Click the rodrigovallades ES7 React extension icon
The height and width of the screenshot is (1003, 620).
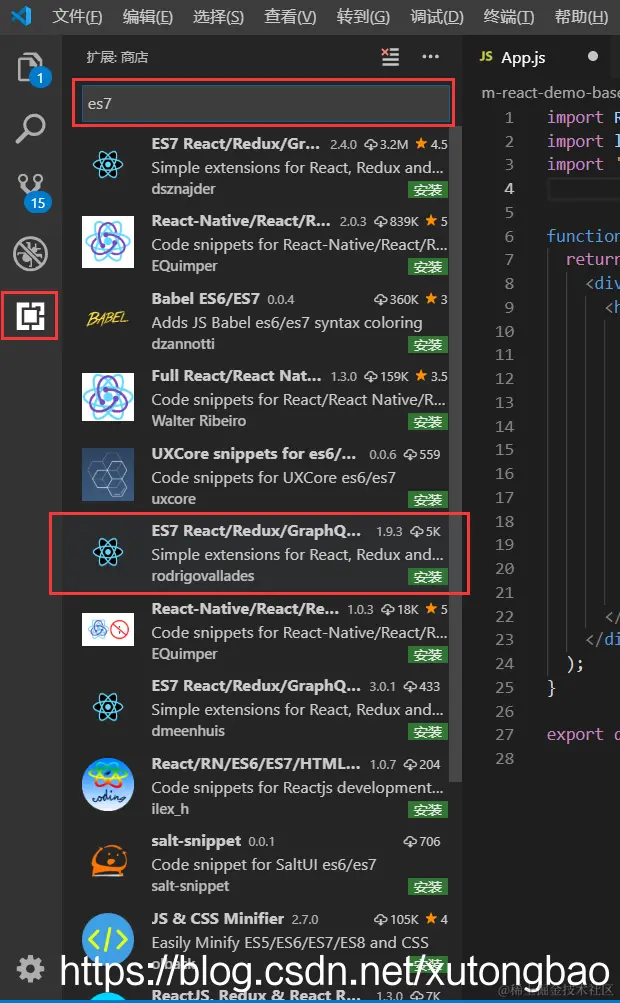[107, 551]
